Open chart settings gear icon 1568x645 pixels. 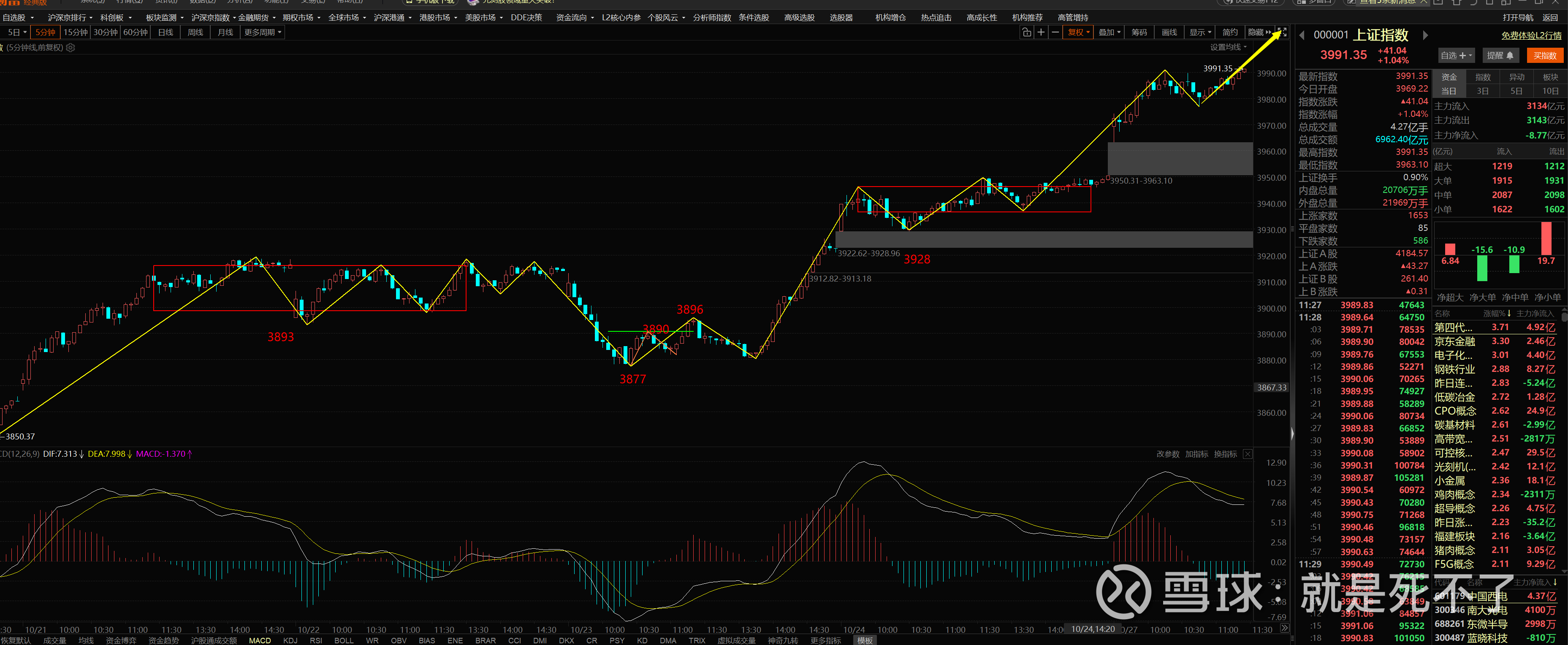71,47
